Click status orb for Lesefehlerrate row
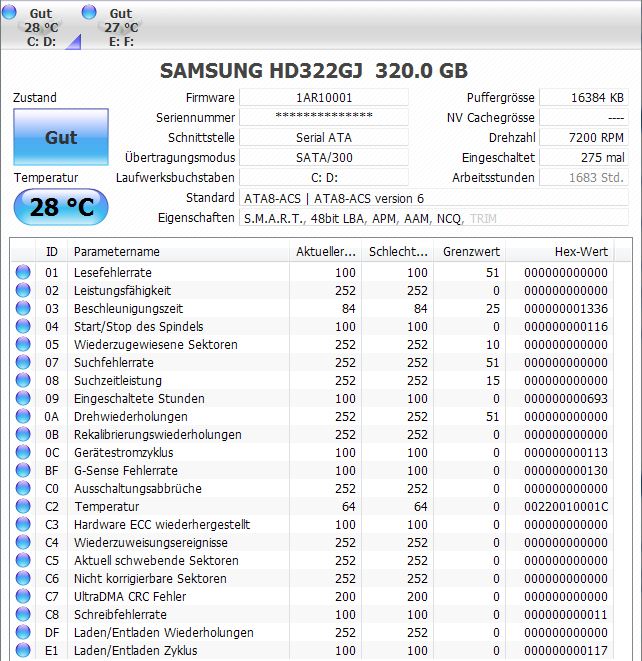642x661 pixels. [23, 272]
